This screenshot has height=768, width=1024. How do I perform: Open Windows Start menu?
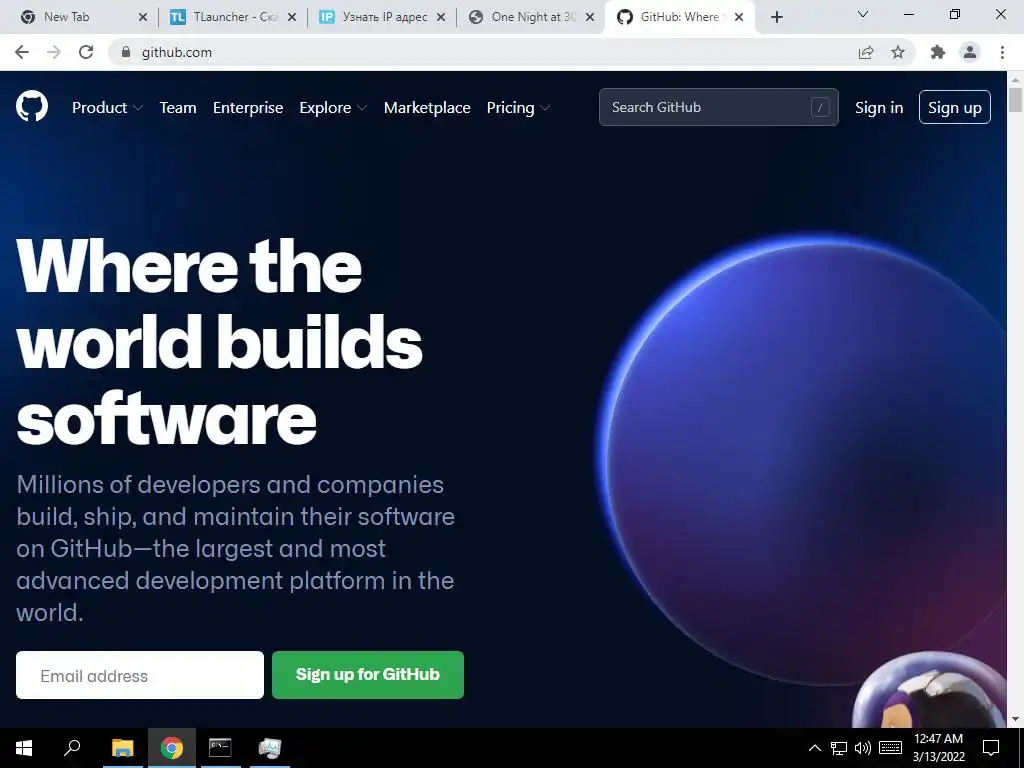[24, 748]
